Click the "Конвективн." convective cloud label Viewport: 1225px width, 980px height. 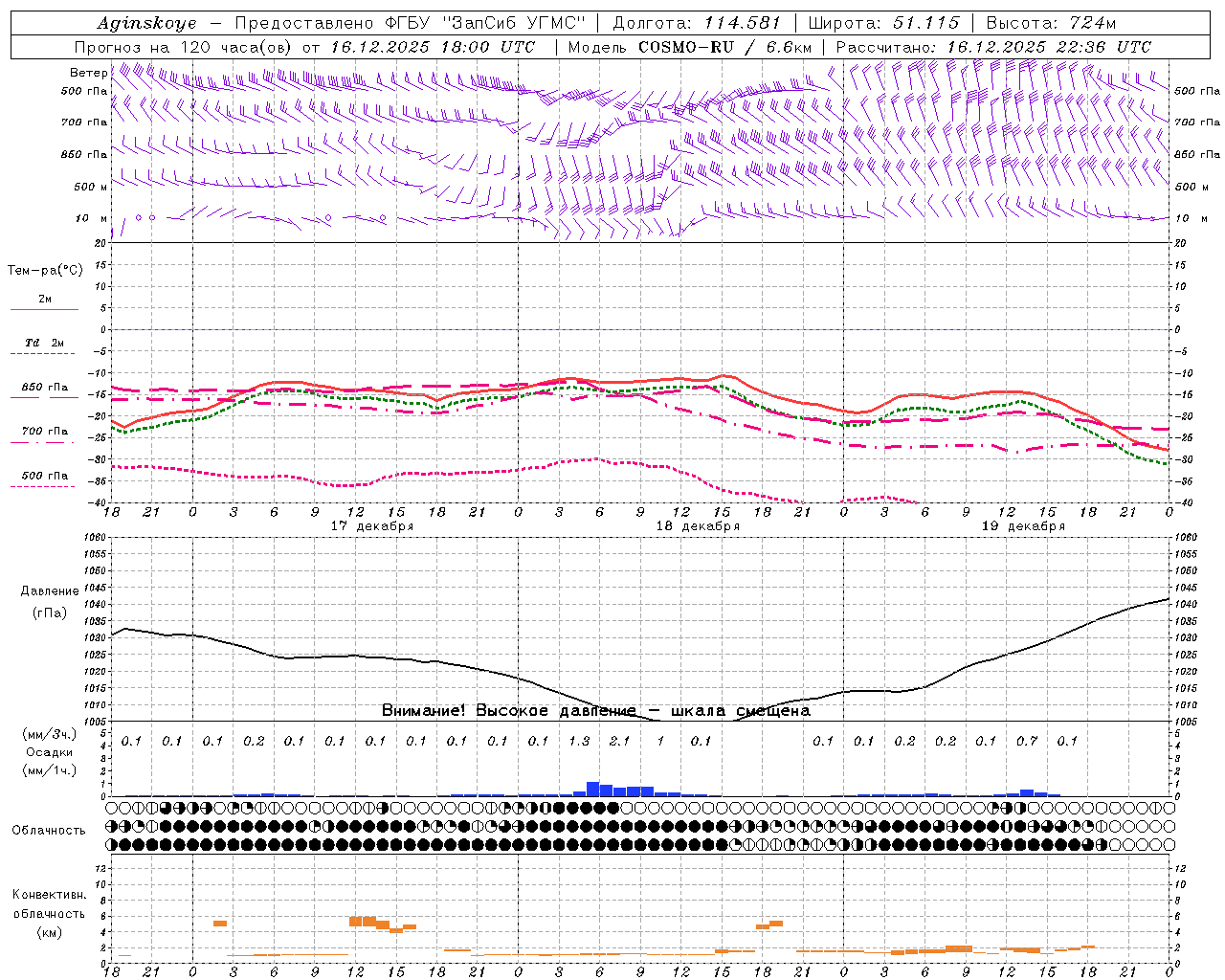[x=49, y=895]
